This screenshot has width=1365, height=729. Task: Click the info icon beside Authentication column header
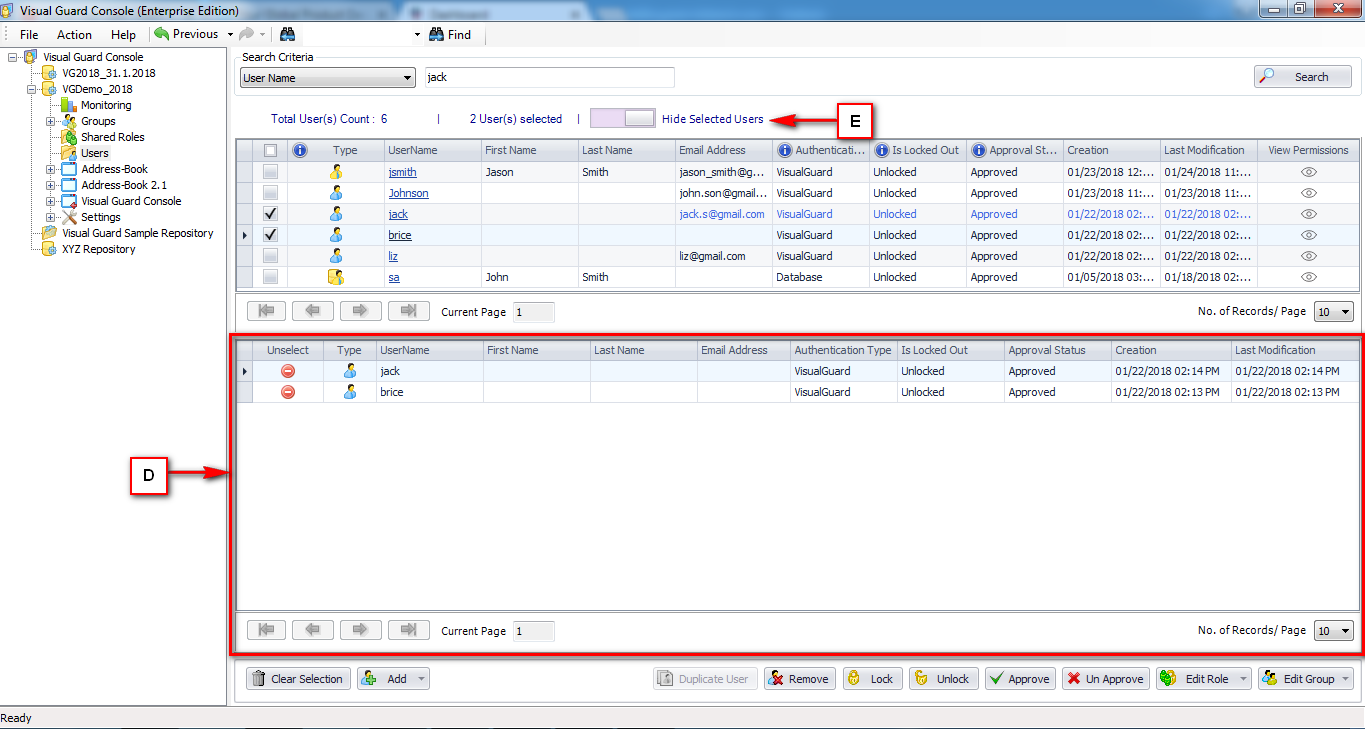784,150
